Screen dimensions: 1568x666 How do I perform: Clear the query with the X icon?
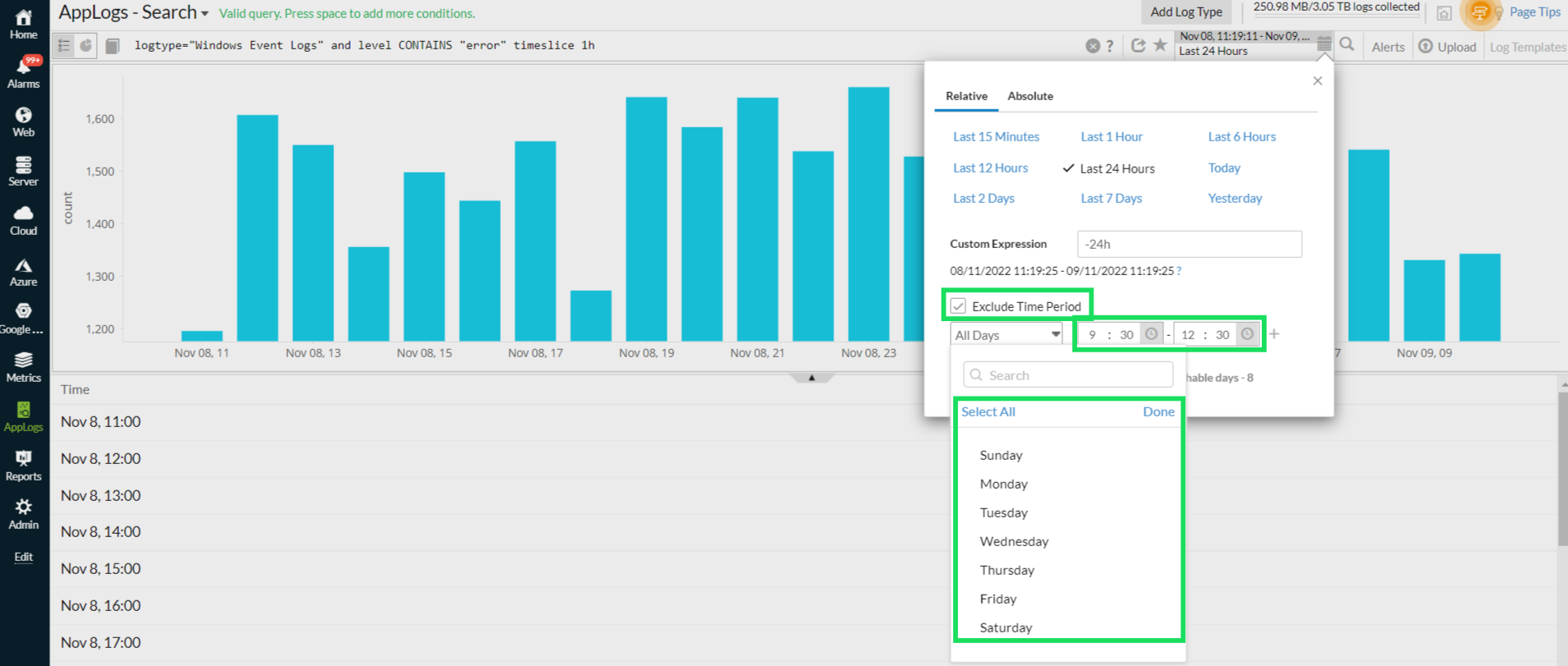pyautogui.click(x=1093, y=46)
